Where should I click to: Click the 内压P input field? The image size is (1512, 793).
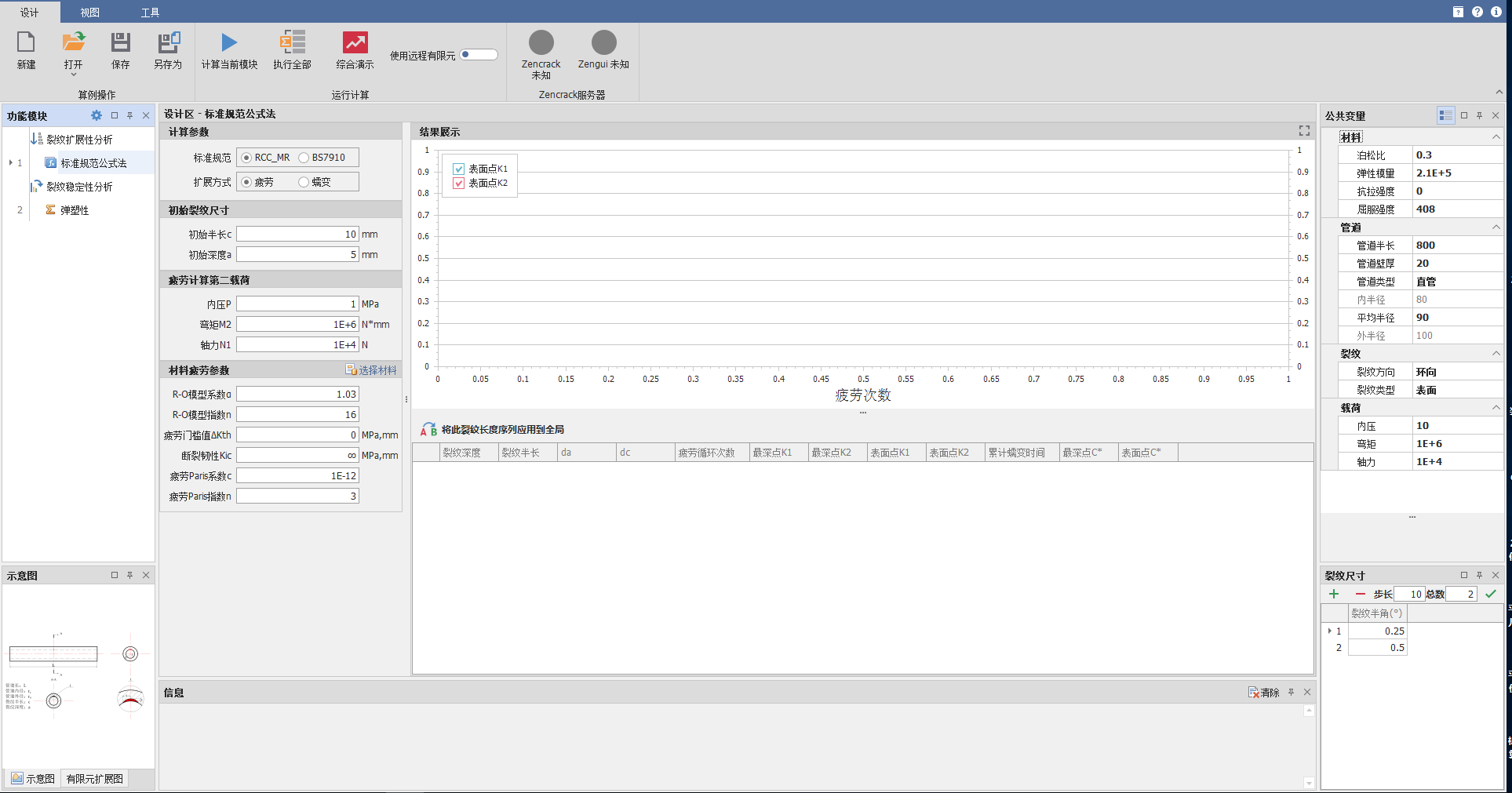tap(298, 304)
